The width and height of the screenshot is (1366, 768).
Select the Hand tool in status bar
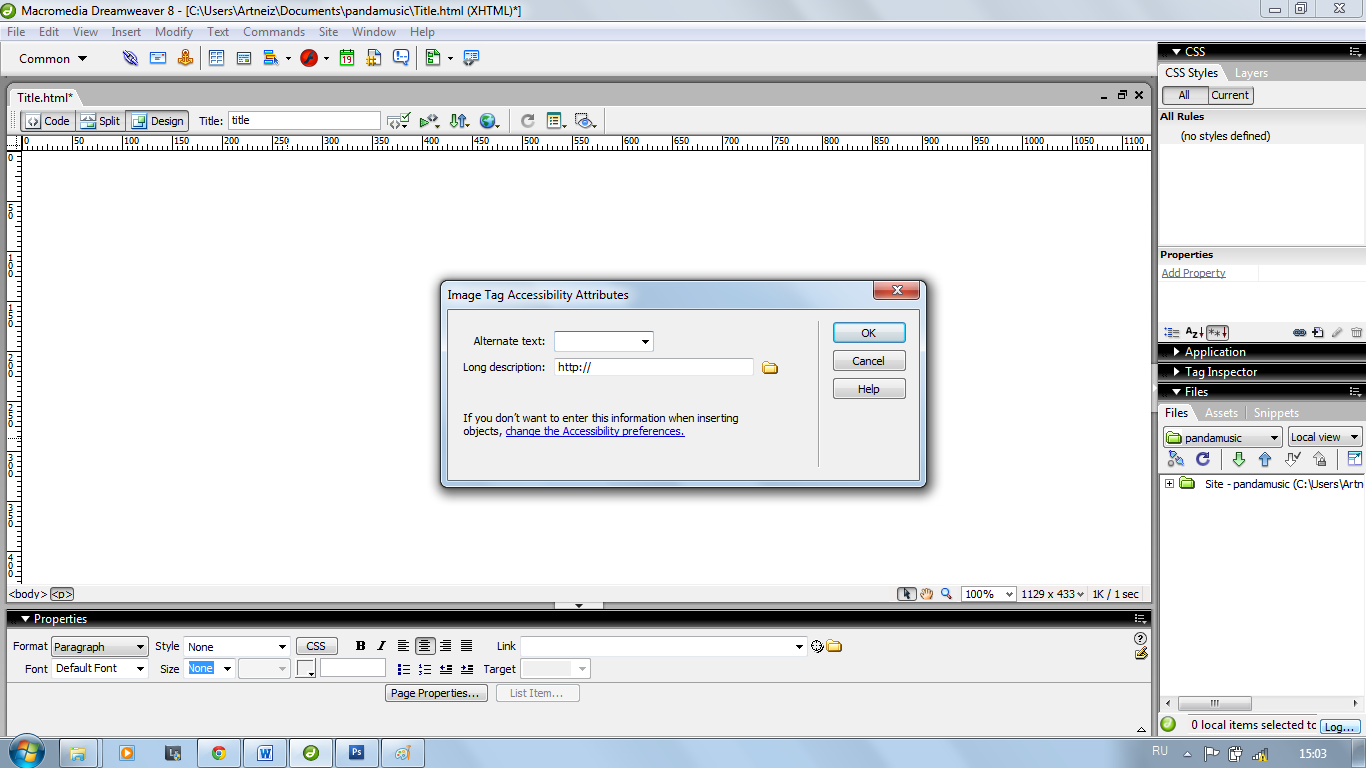click(927, 594)
